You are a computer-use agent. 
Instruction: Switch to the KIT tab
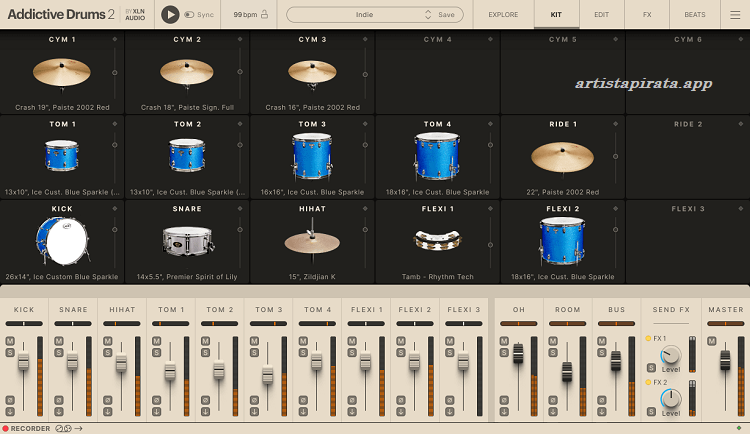[556, 15]
